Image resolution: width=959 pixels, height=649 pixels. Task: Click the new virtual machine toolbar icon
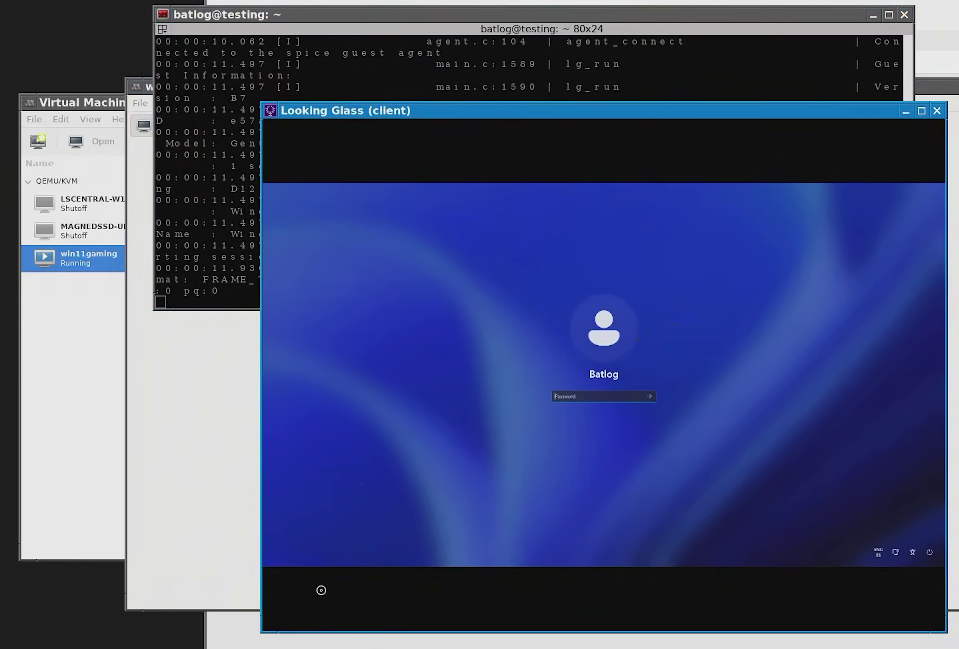38,141
